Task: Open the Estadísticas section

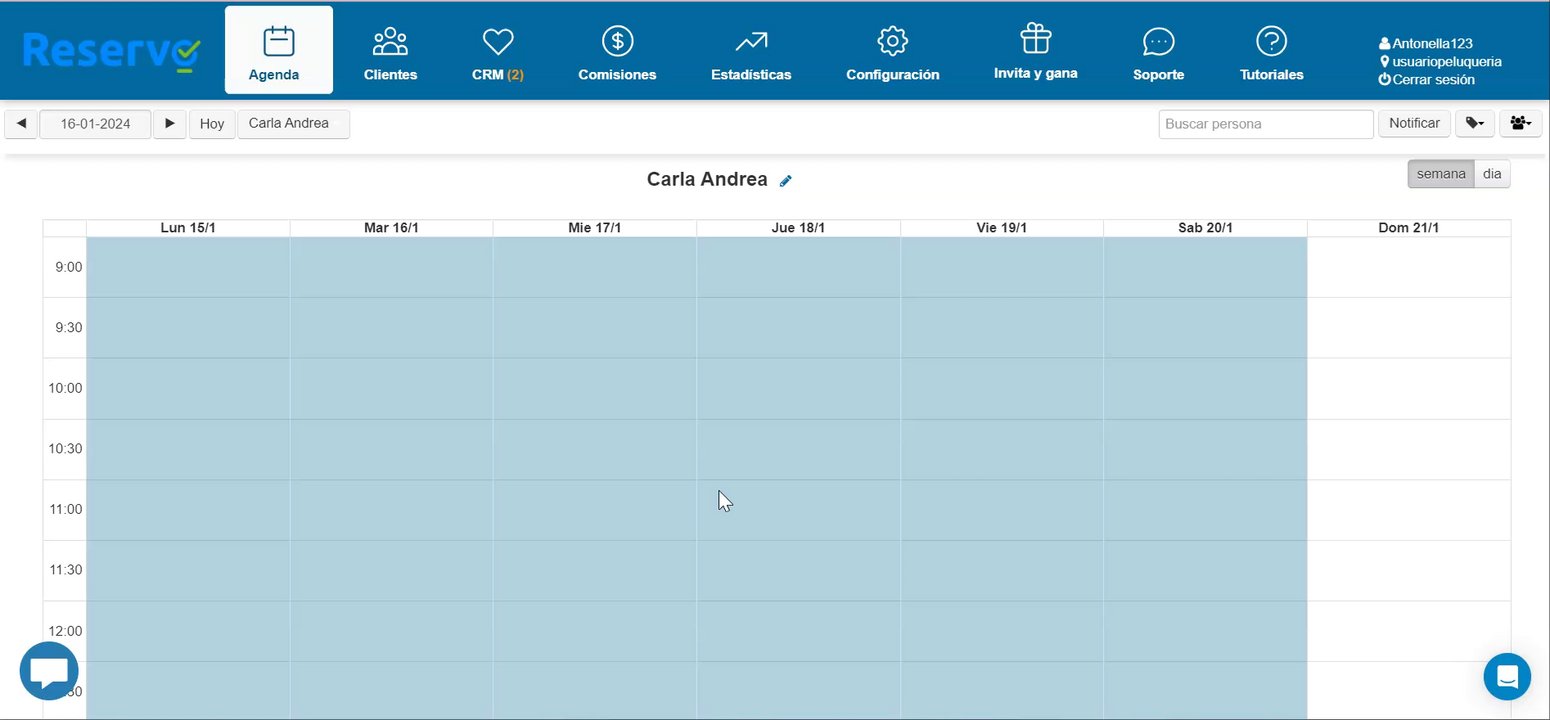Action: point(751,52)
